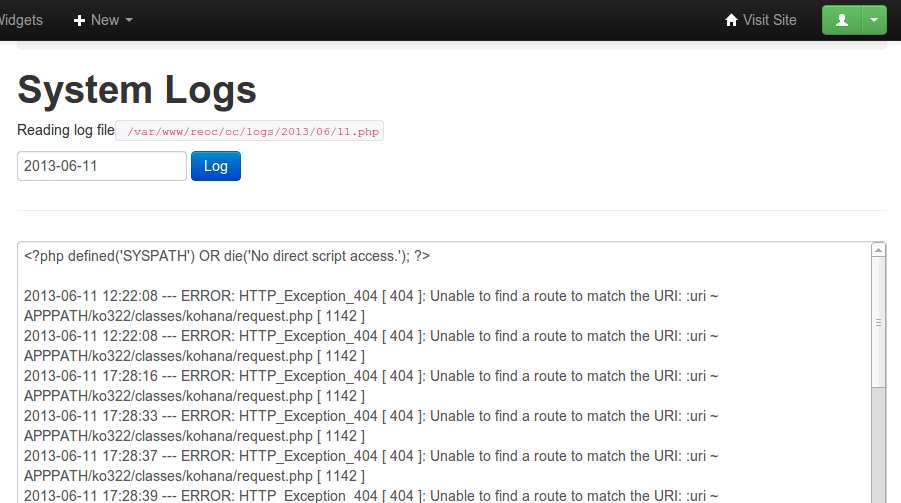Viewport: 901px width, 503px height.
Task: Click the System Logs heading
Action: [137, 90]
